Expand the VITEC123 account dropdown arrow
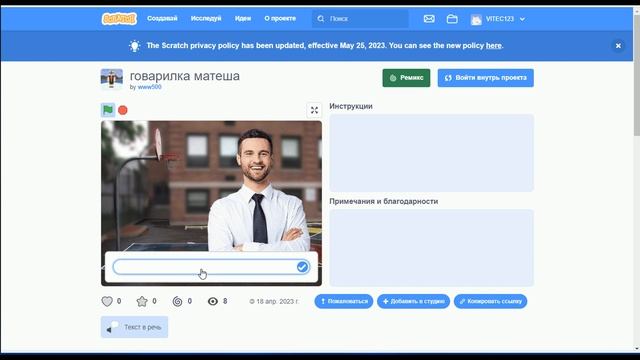 tap(522, 19)
